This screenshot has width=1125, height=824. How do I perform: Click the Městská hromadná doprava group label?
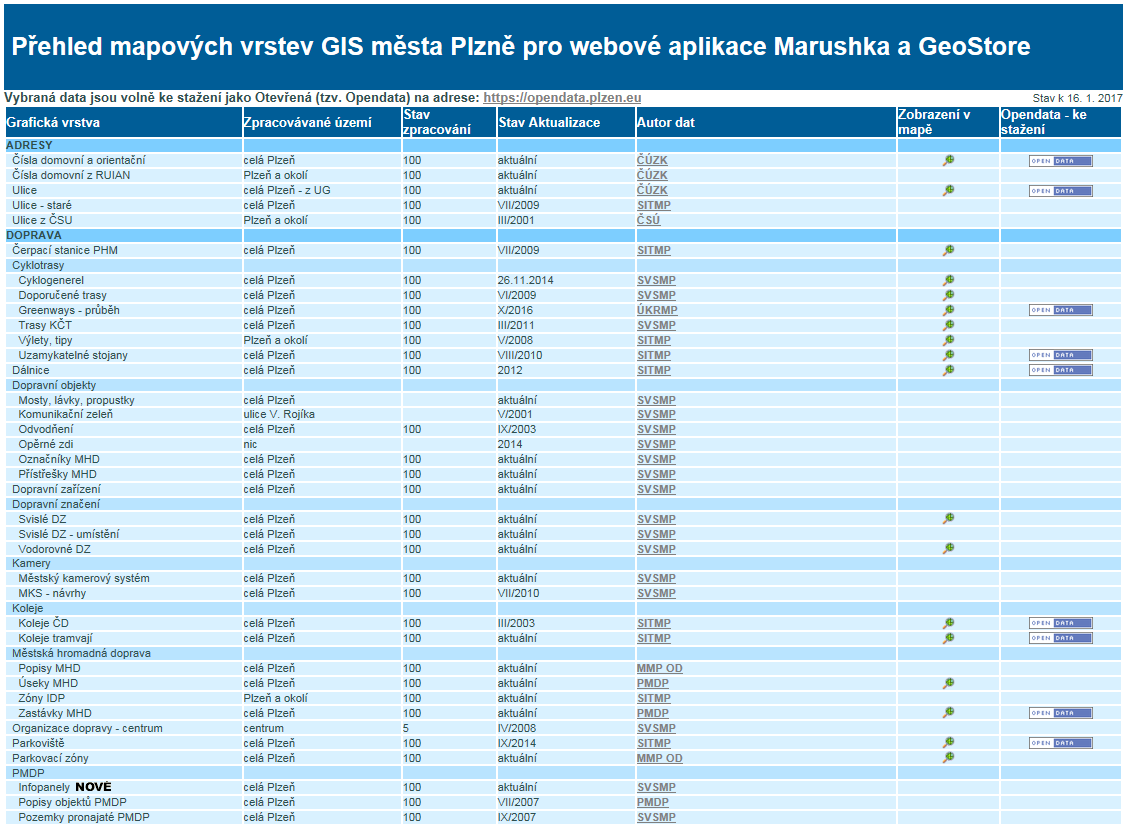(x=81, y=653)
